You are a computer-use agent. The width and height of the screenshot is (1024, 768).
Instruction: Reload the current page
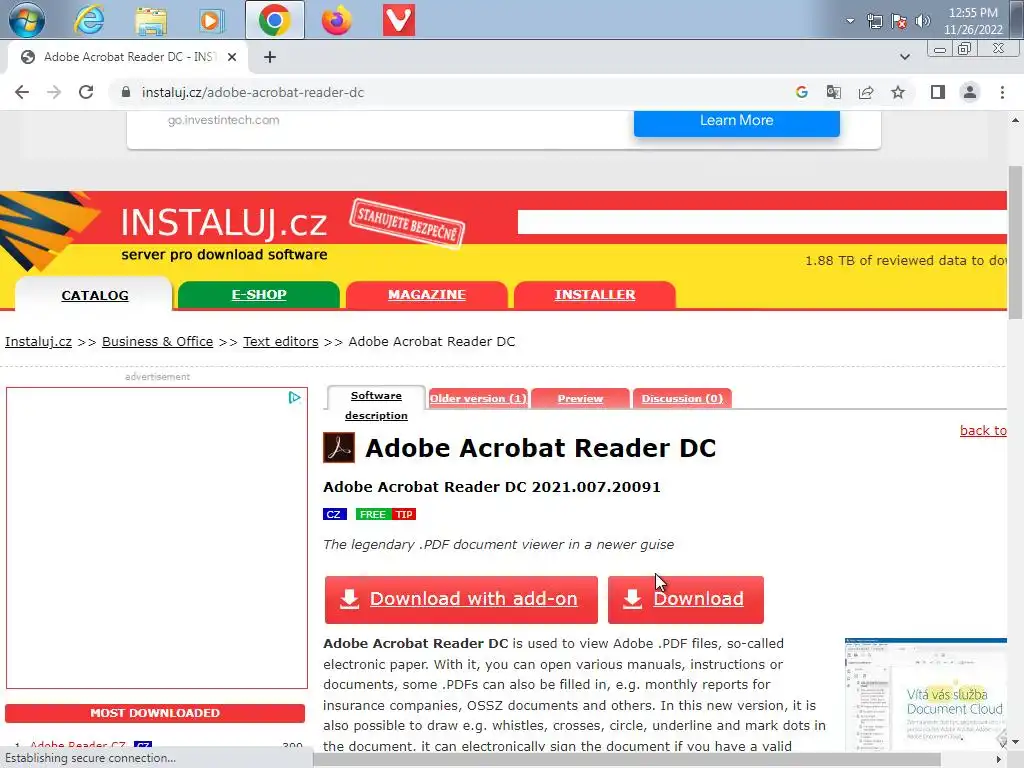point(86,92)
